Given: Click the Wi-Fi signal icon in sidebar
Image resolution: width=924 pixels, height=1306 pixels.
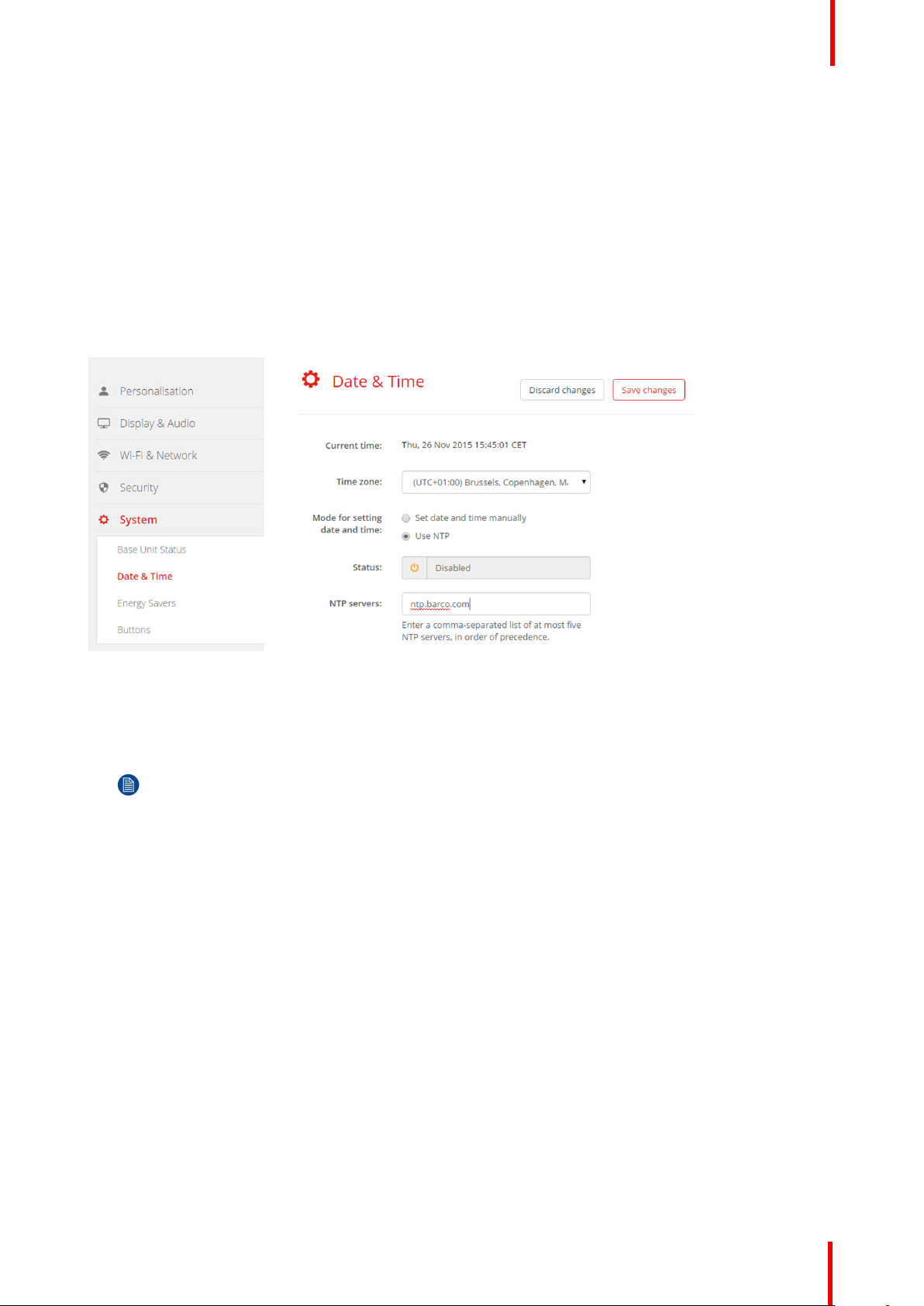Looking at the screenshot, I should tap(103, 455).
